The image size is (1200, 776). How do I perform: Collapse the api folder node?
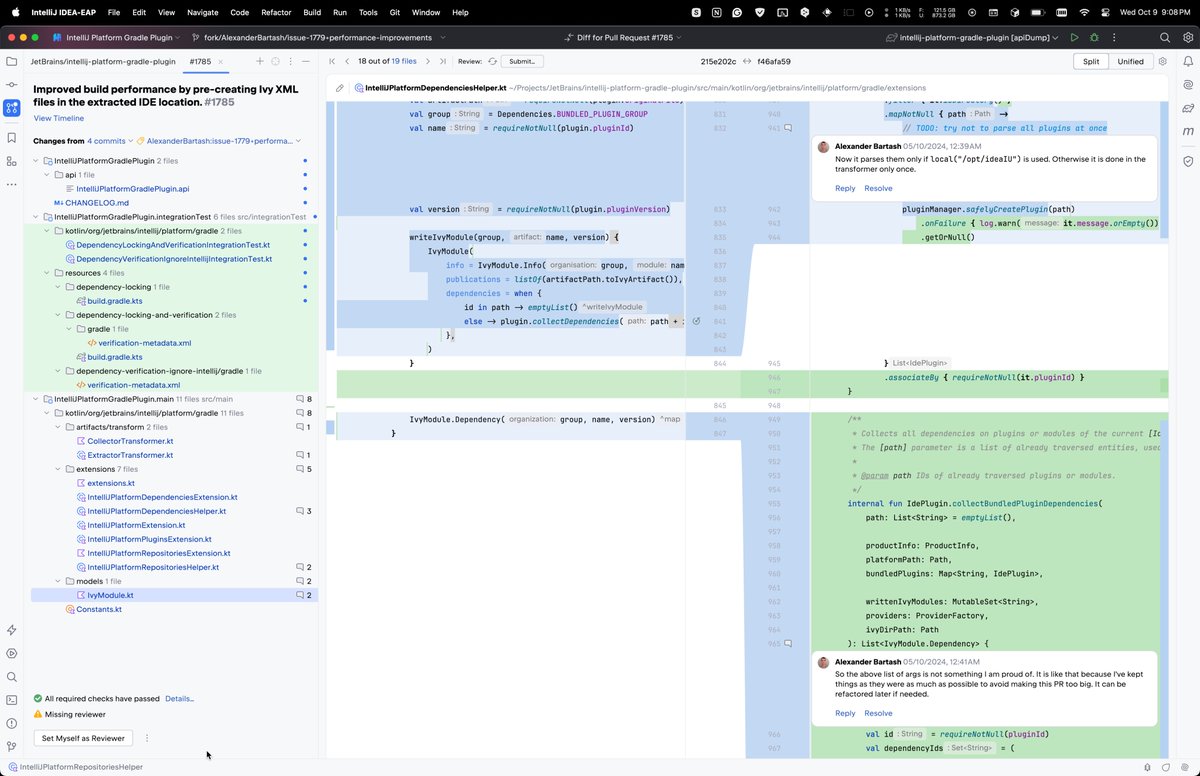coord(47,174)
